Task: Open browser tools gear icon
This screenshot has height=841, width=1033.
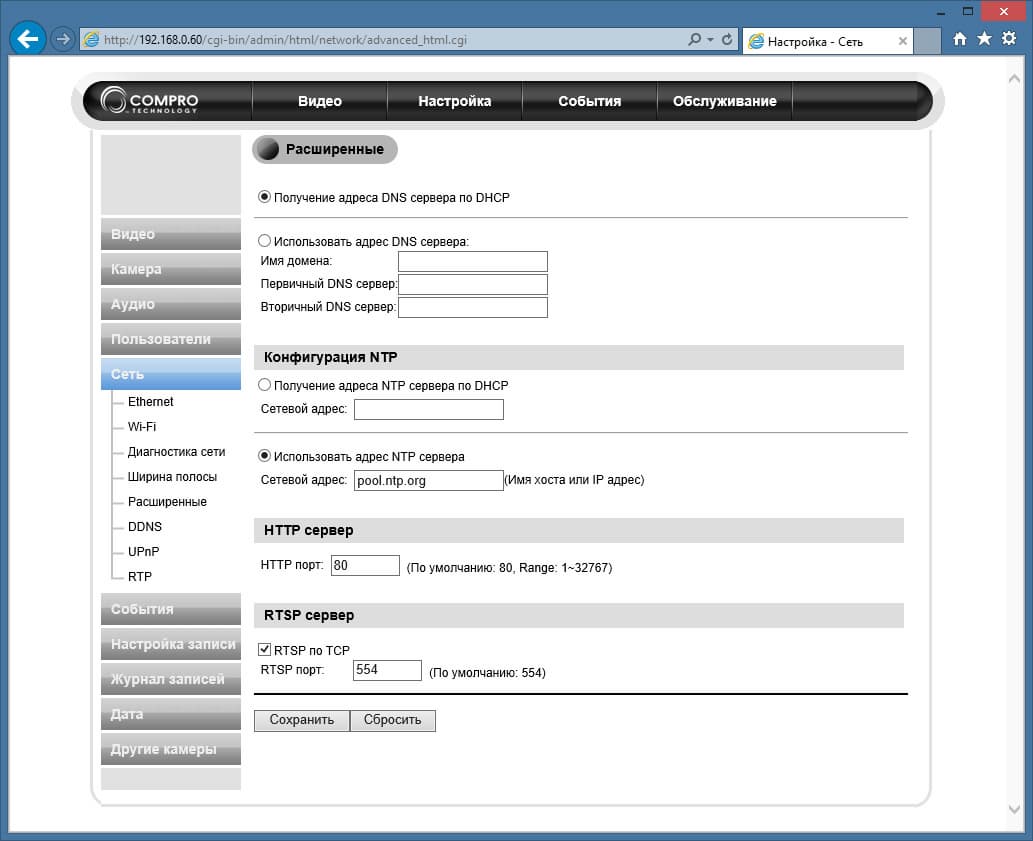Action: [x=1009, y=39]
